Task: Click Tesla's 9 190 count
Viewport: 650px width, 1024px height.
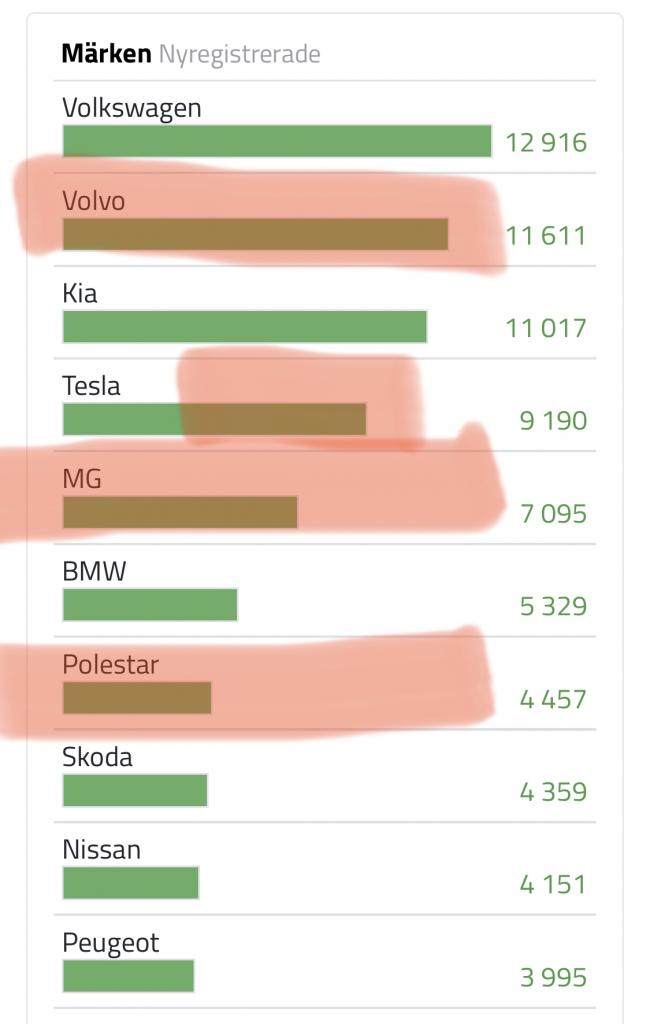Action: tap(553, 421)
